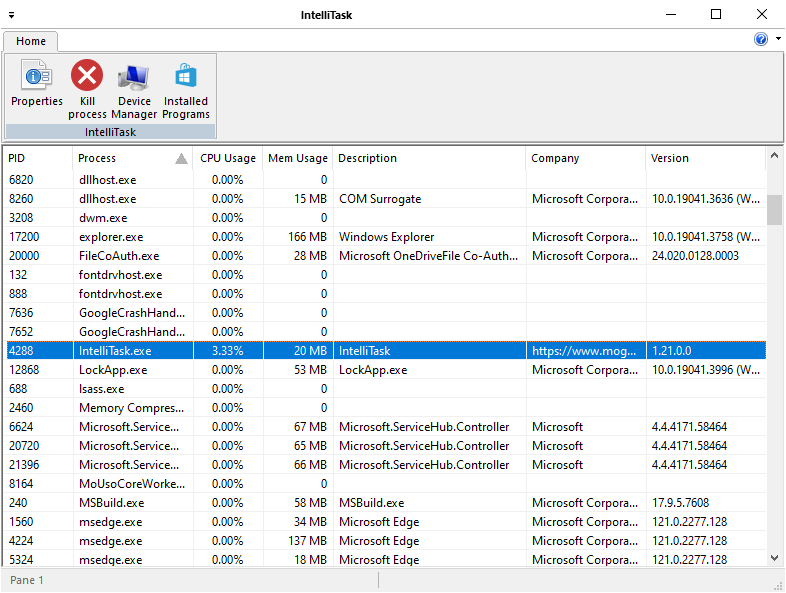
Task: Maximize the IntelliTask window
Action: click(716, 15)
